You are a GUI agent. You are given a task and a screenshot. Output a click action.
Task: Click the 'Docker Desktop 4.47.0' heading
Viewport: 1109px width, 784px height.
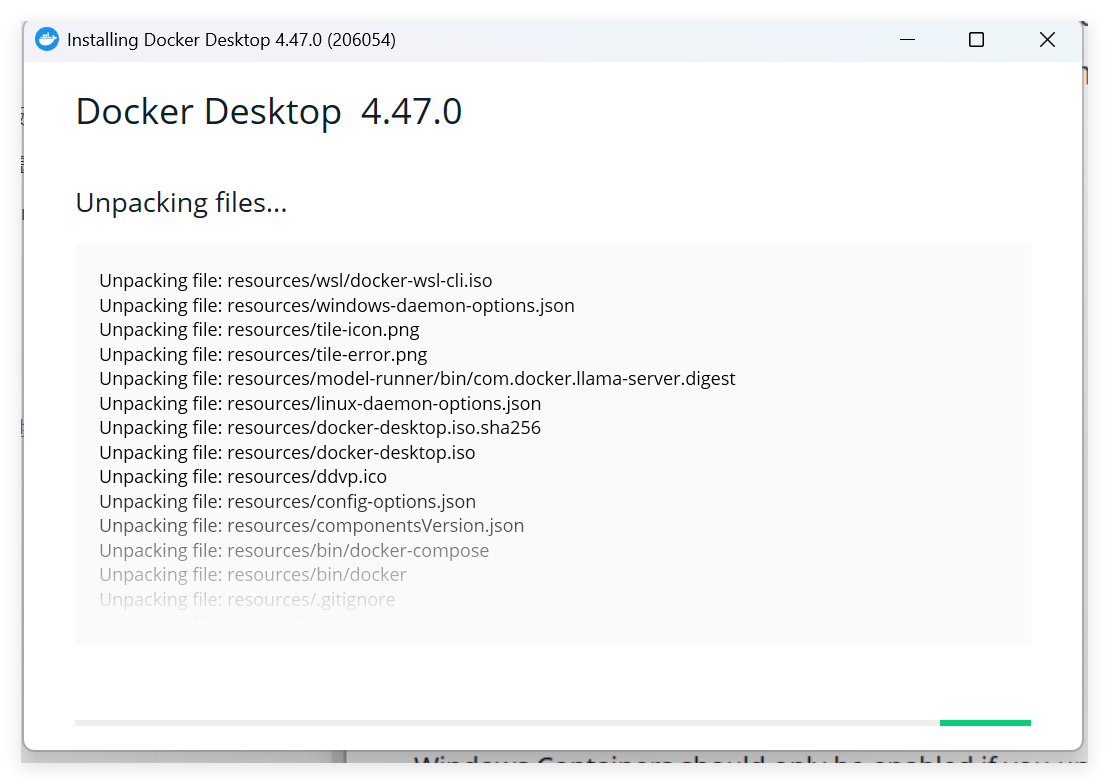click(x=269, y=112)
